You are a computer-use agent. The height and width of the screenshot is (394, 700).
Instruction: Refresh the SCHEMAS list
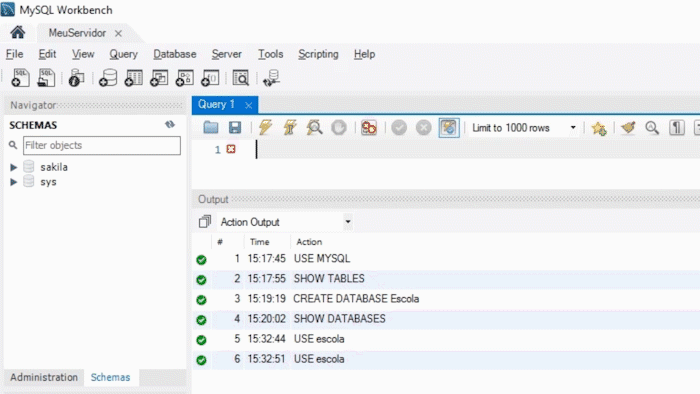tap(170, 124)
